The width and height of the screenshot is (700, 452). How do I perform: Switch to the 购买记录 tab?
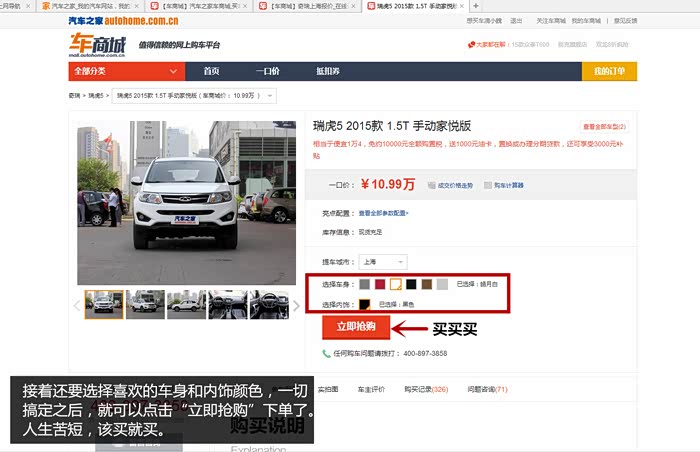pos(426,389)
